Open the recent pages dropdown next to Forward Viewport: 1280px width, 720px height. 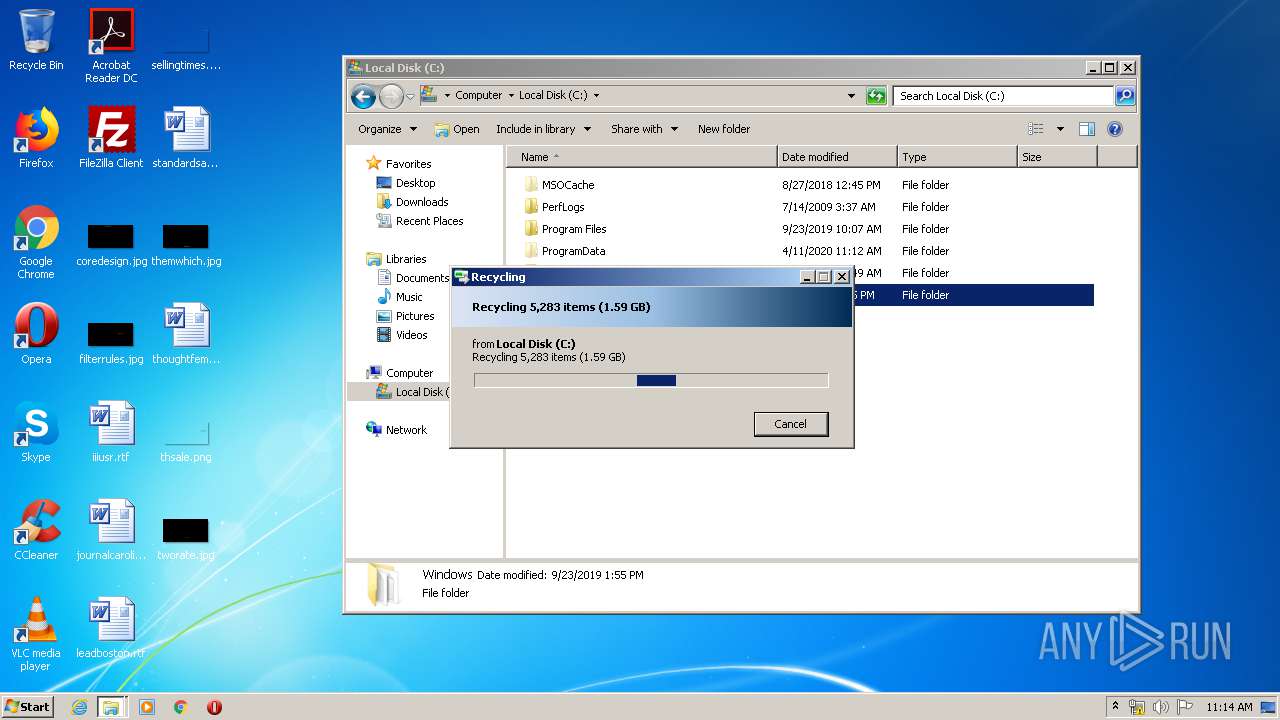pos(410,97)
